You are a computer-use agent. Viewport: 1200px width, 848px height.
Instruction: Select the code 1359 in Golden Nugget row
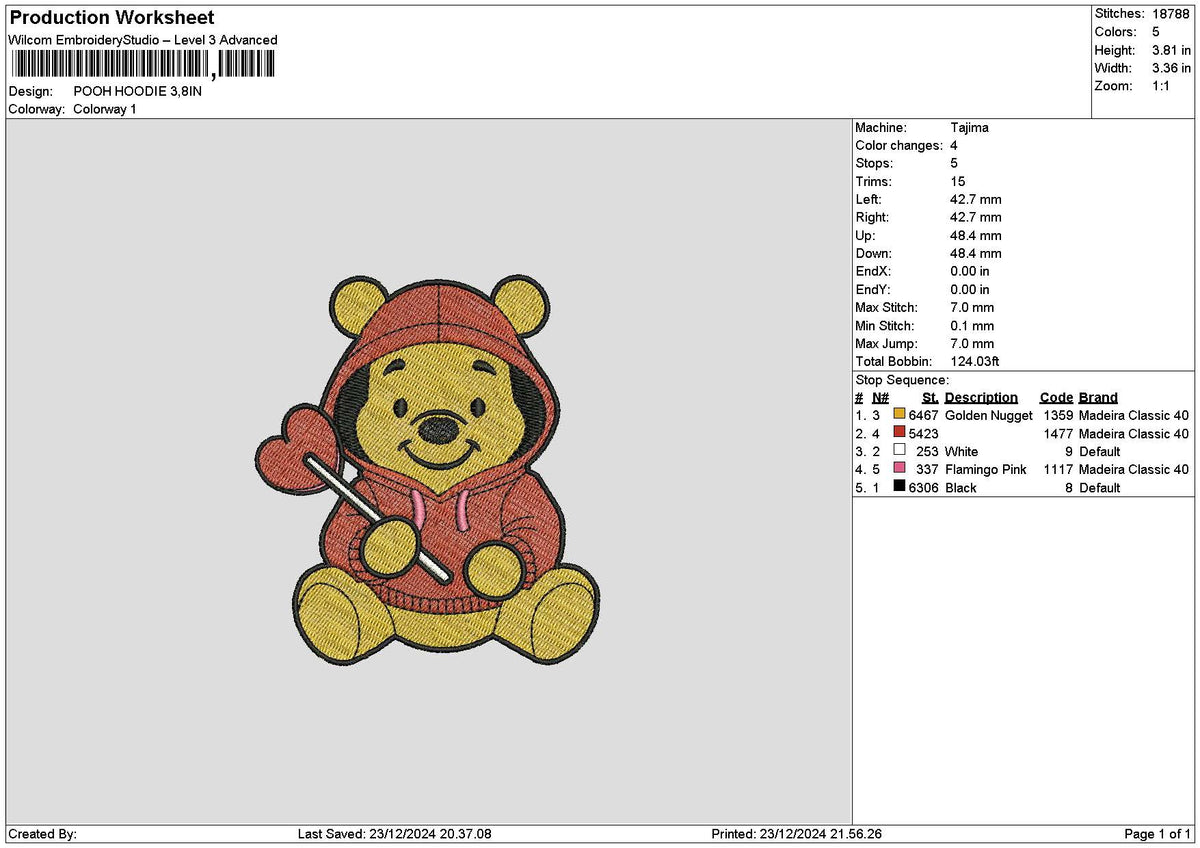click(x=1058, y=416)
